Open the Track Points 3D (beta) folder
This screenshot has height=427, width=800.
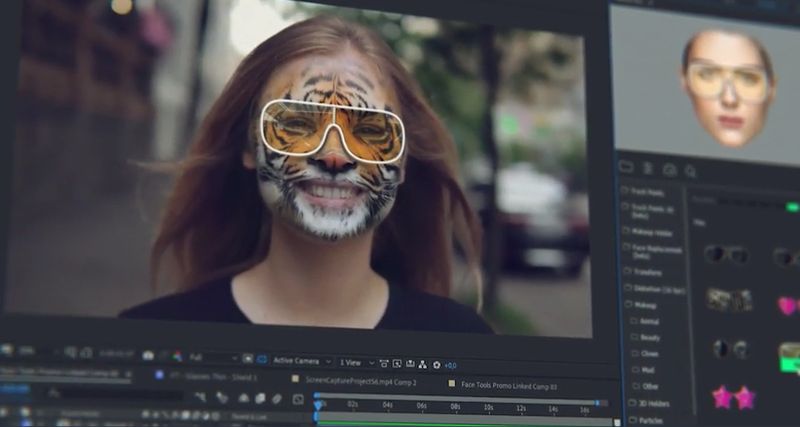coord(649,211)
